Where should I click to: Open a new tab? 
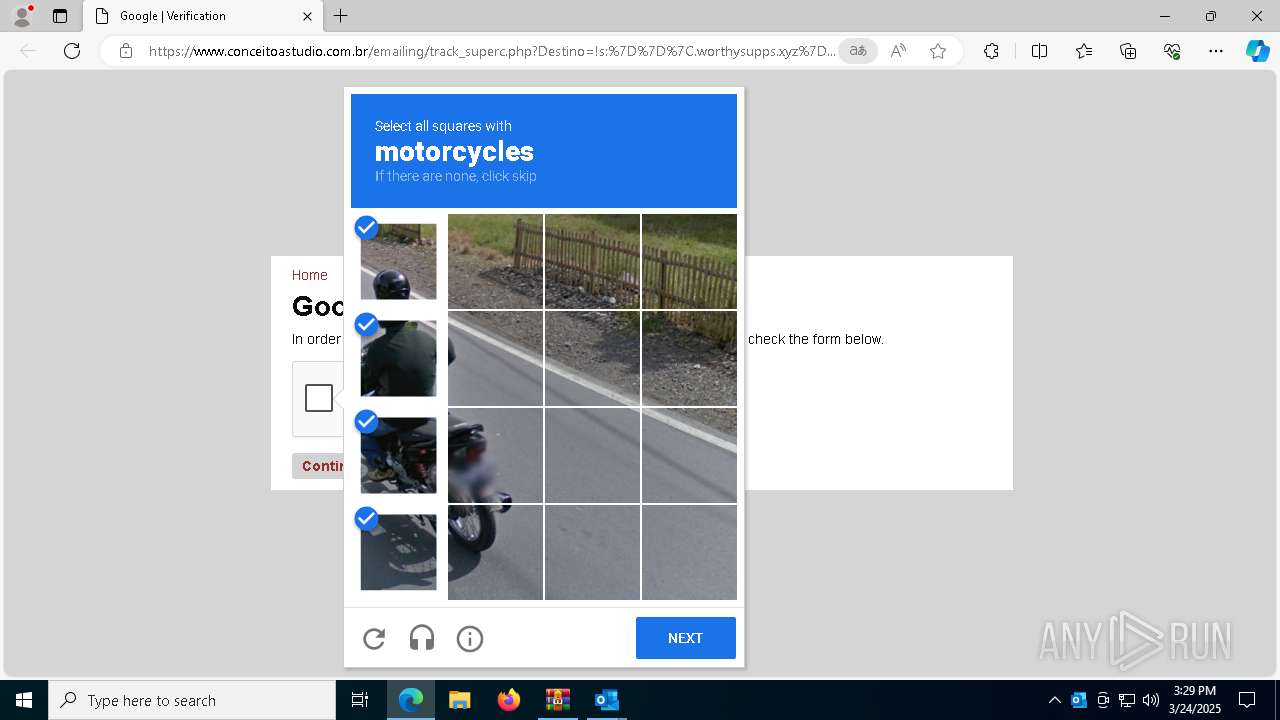point(341,16)
